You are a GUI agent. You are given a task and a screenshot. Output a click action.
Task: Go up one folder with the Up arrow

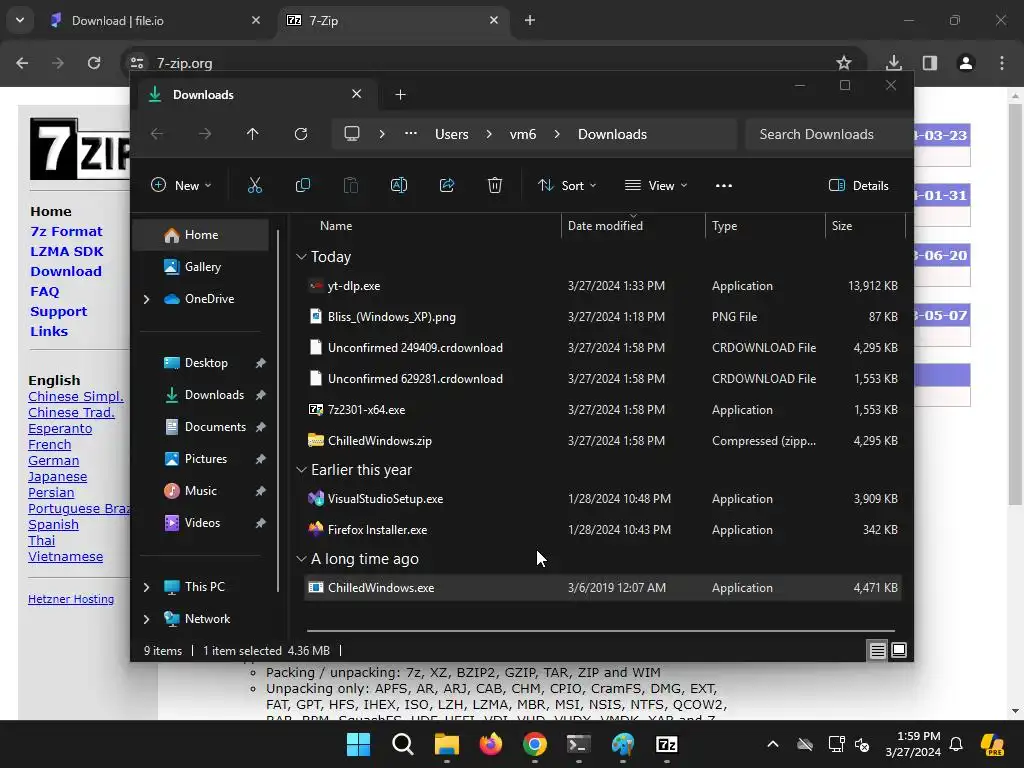(x=253, y=134)
